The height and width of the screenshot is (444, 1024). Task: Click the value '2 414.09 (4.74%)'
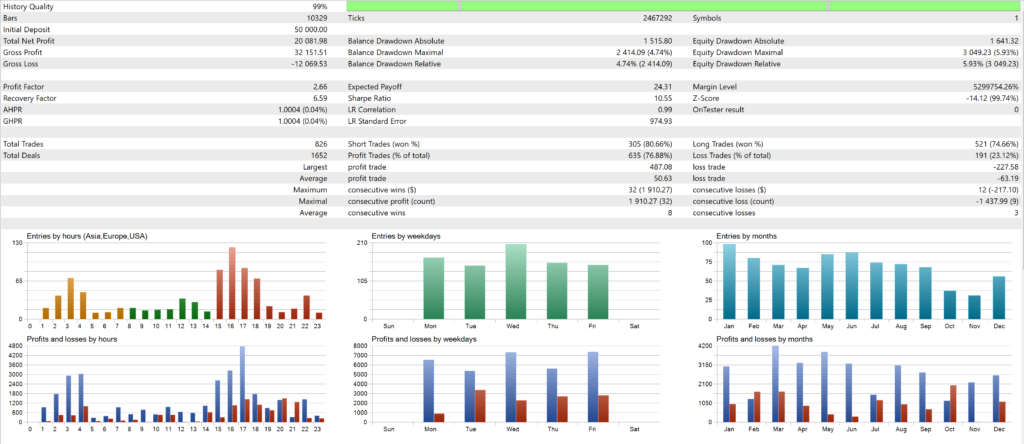pos(645,52)
